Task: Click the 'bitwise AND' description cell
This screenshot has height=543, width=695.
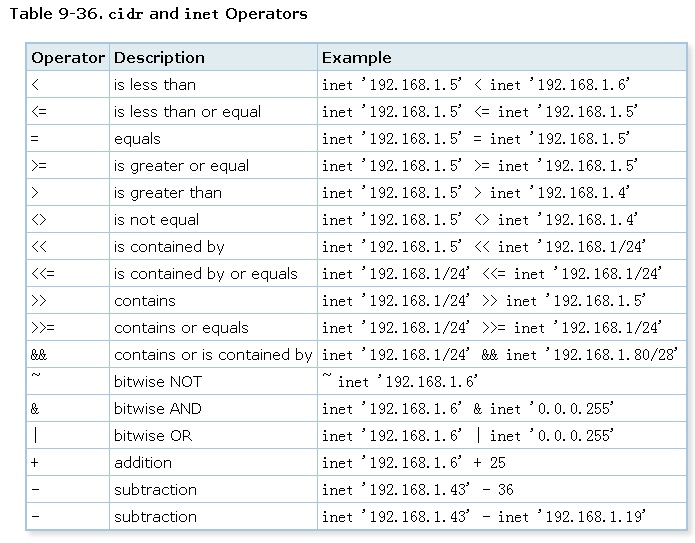Action: [157, 409]
